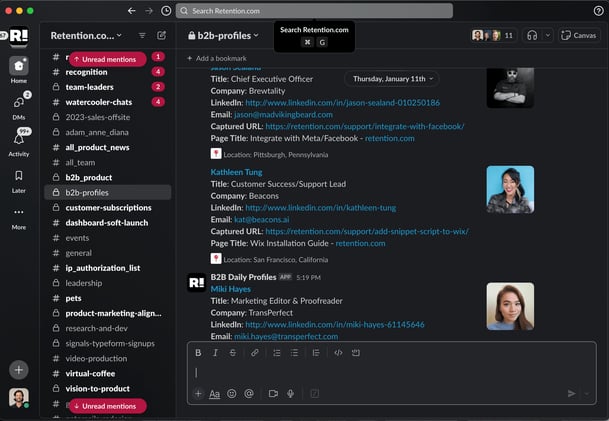609x421 pixels.
Task: Insert a bulleted list
Action: point(294,353)
